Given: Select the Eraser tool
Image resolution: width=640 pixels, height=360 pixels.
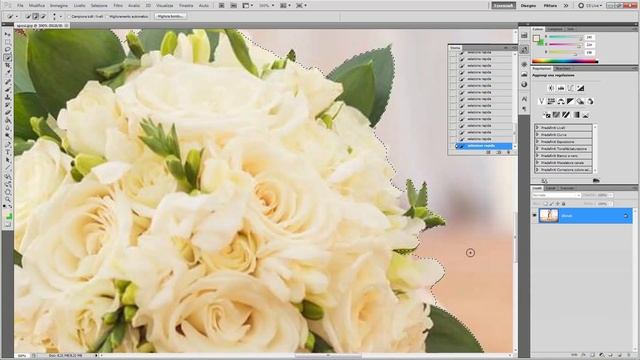Looking at the screenshot, I should (x=8, y=113).
